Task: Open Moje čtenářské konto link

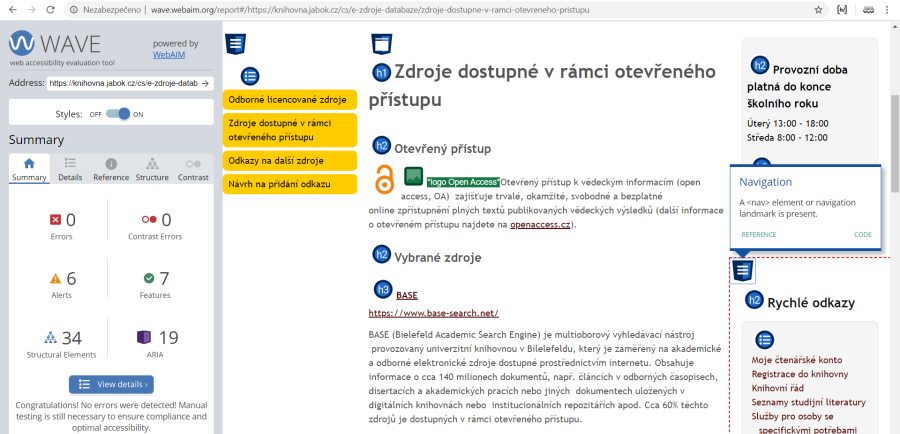Action: click(797, 360)
